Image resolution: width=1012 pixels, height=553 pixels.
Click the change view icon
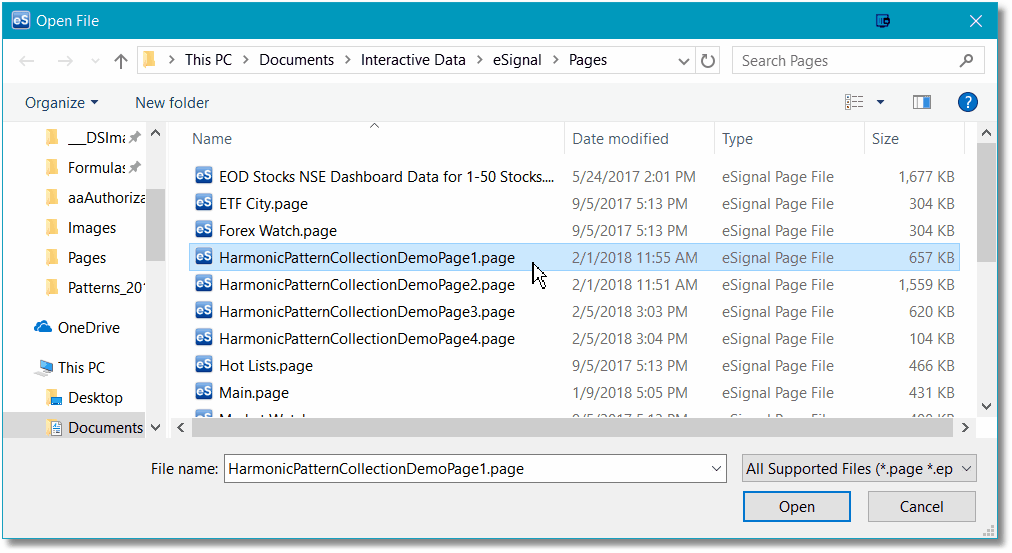854,102
